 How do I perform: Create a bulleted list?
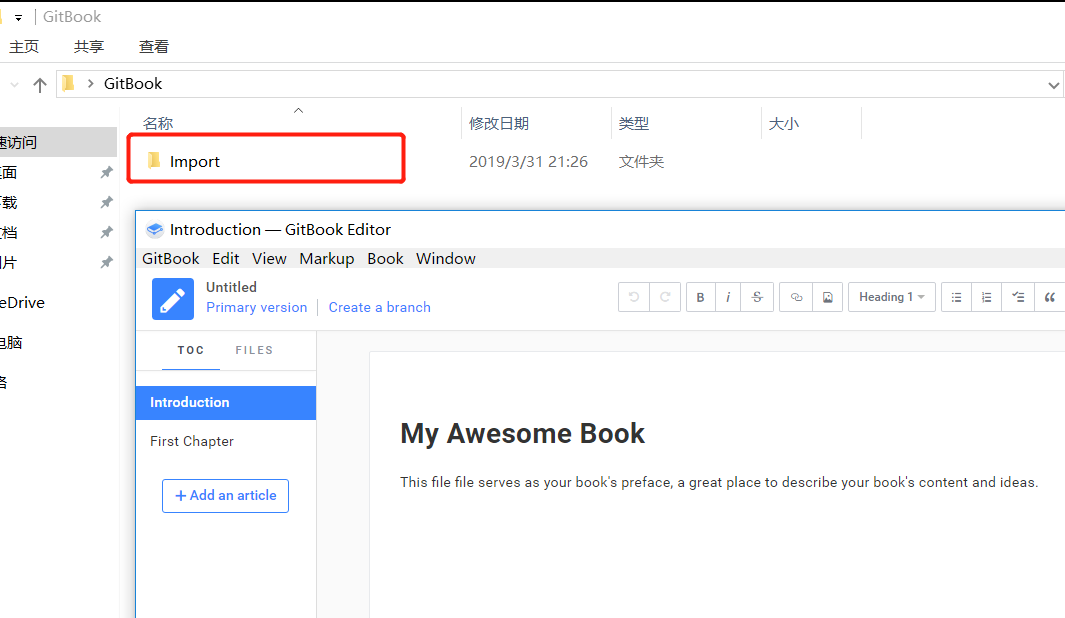click(x=956, y=297)
